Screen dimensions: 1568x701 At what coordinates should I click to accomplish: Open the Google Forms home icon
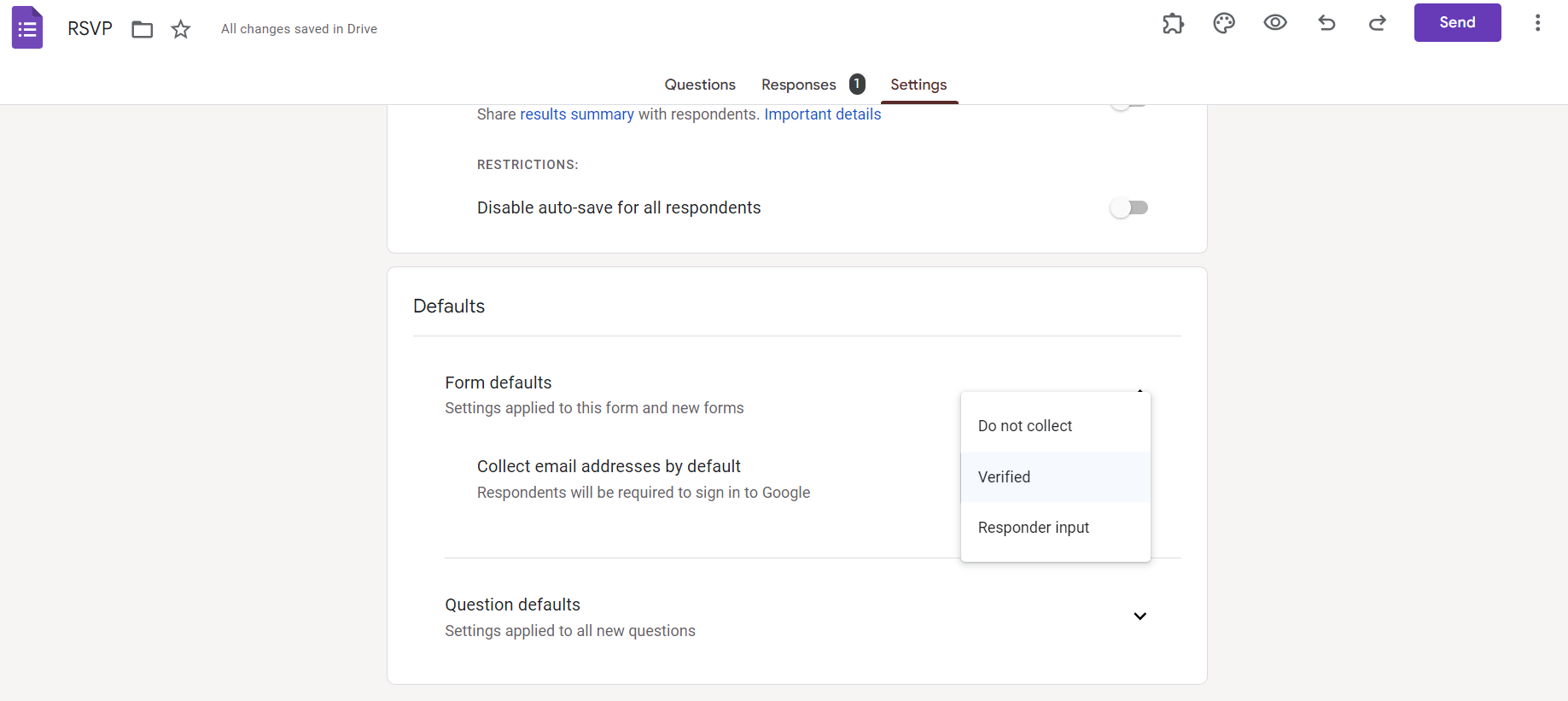click(x=27, y=28)
